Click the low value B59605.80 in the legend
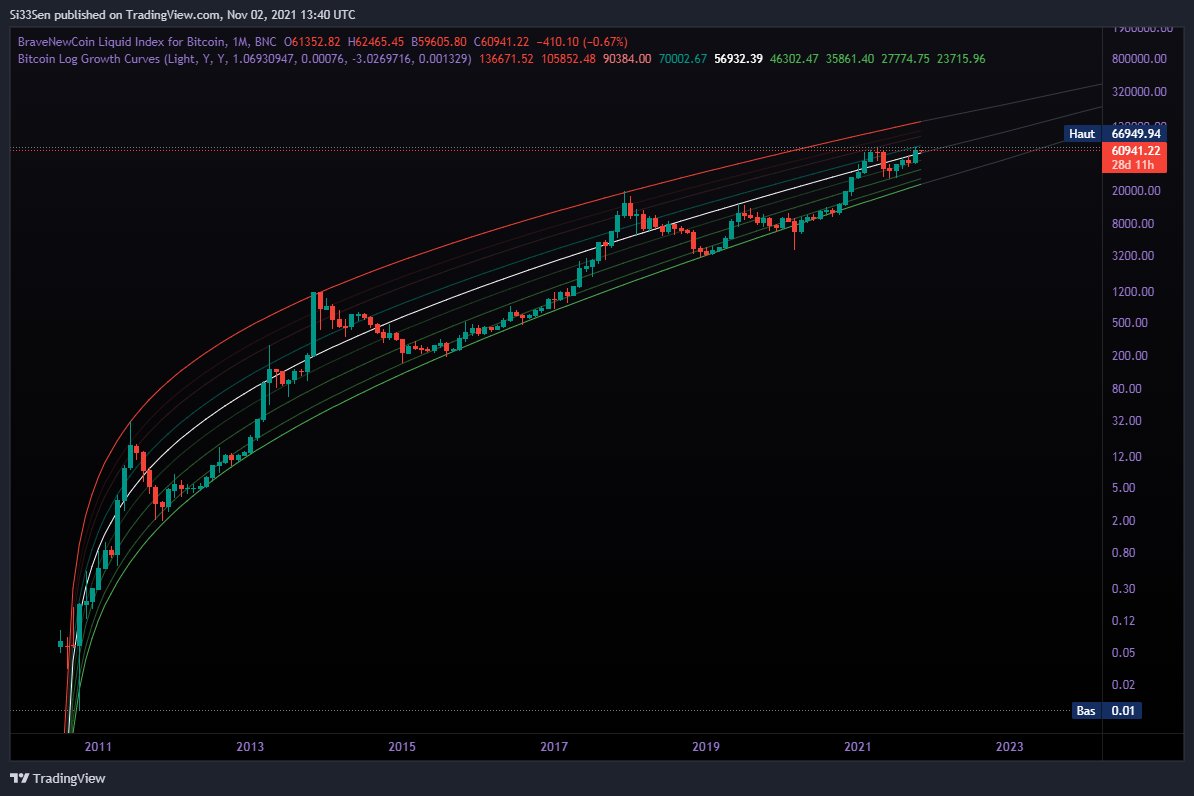 point(439,42)
